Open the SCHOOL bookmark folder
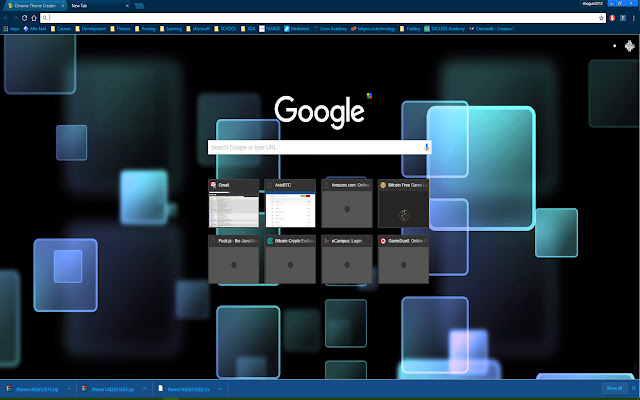640x400 pixels. point(225,29)
